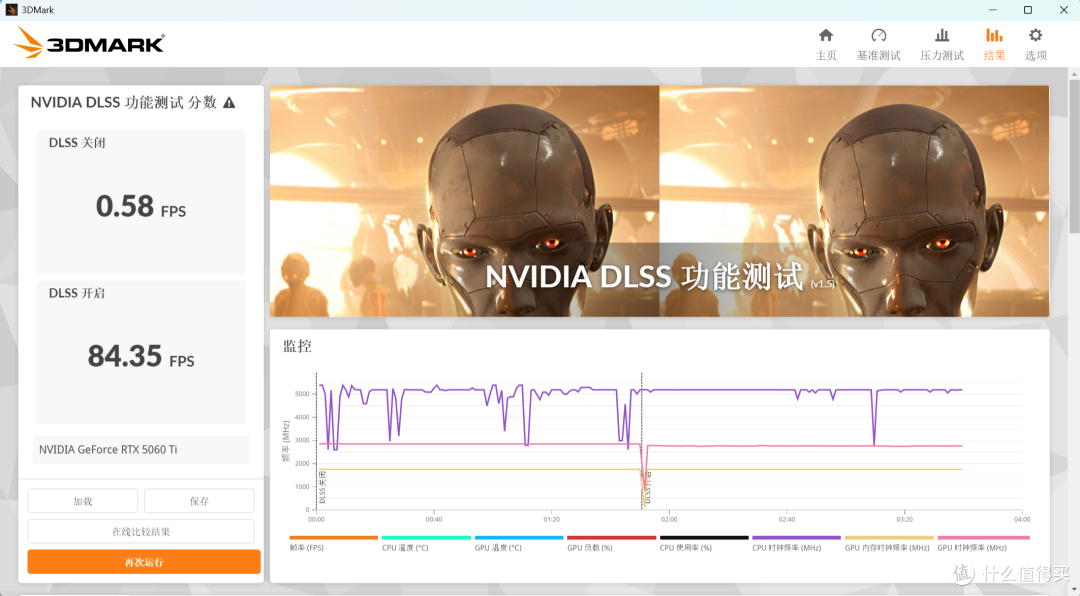The image size is (1080, 596).
Task: Click the DLSS 关闭 card label
Action: pos(76,143)
